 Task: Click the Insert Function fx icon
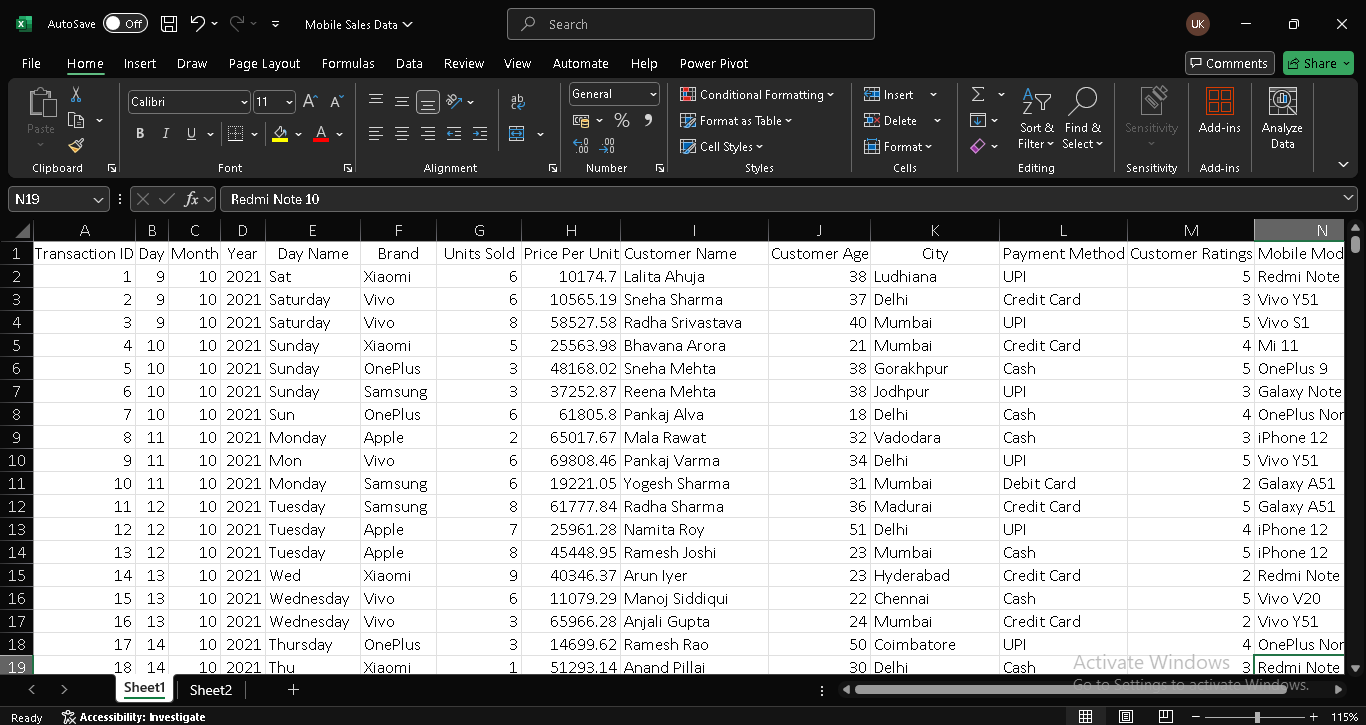[192, 199]
